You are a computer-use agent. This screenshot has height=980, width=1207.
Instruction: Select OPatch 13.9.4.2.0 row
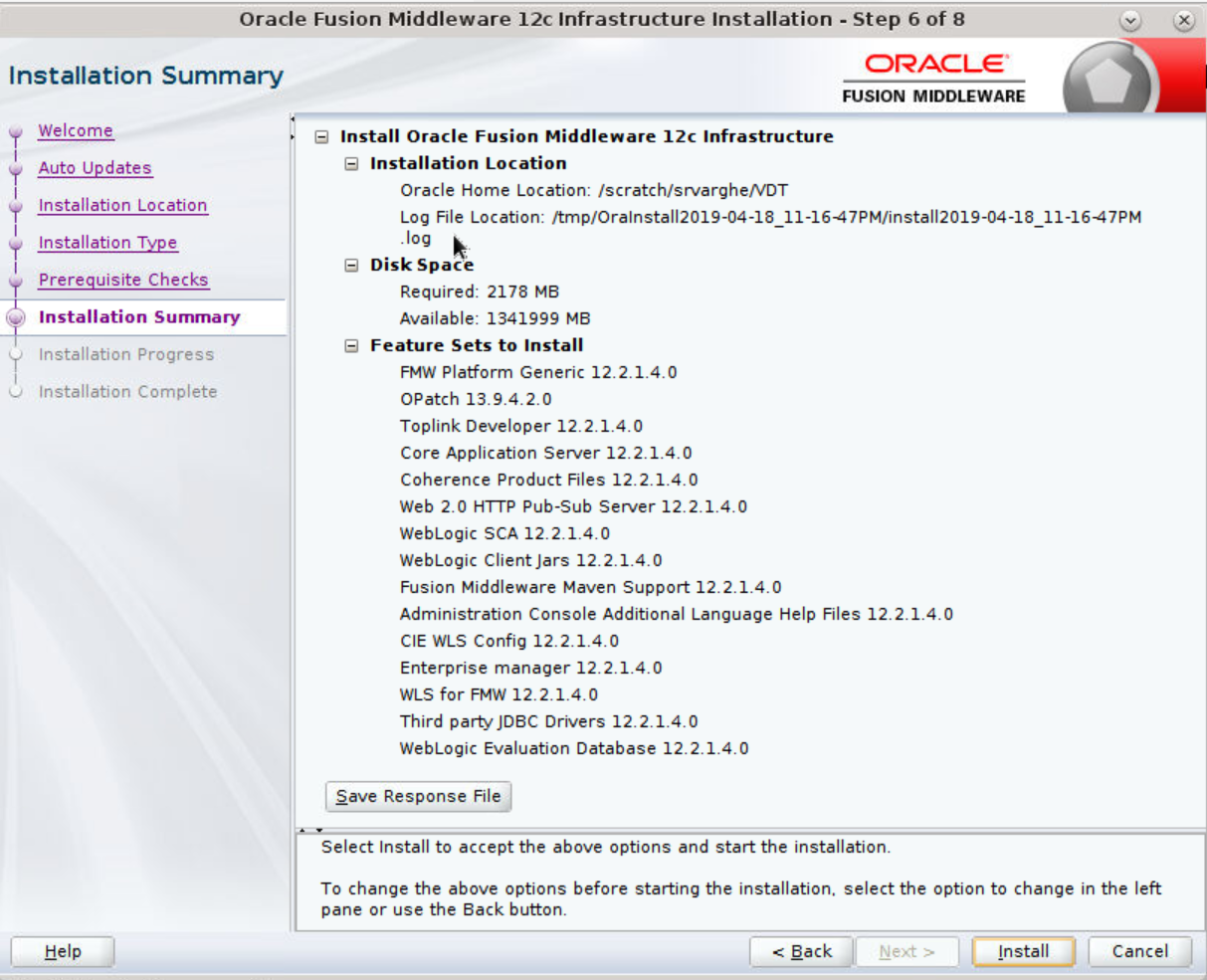click(x=476, y=400)
